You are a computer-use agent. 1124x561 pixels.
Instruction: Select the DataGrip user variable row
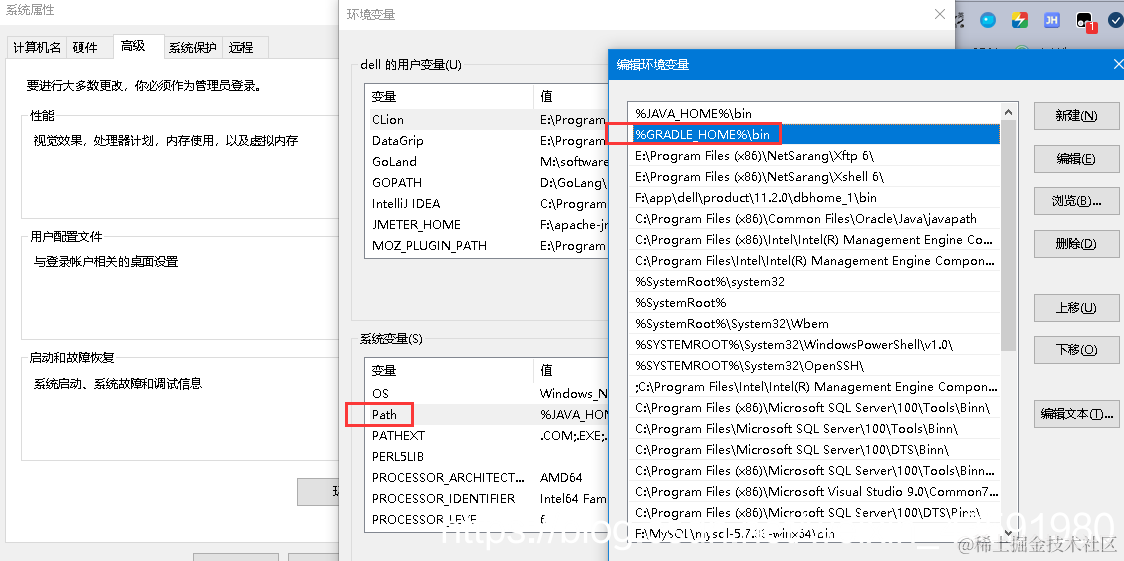coord(487,140)
